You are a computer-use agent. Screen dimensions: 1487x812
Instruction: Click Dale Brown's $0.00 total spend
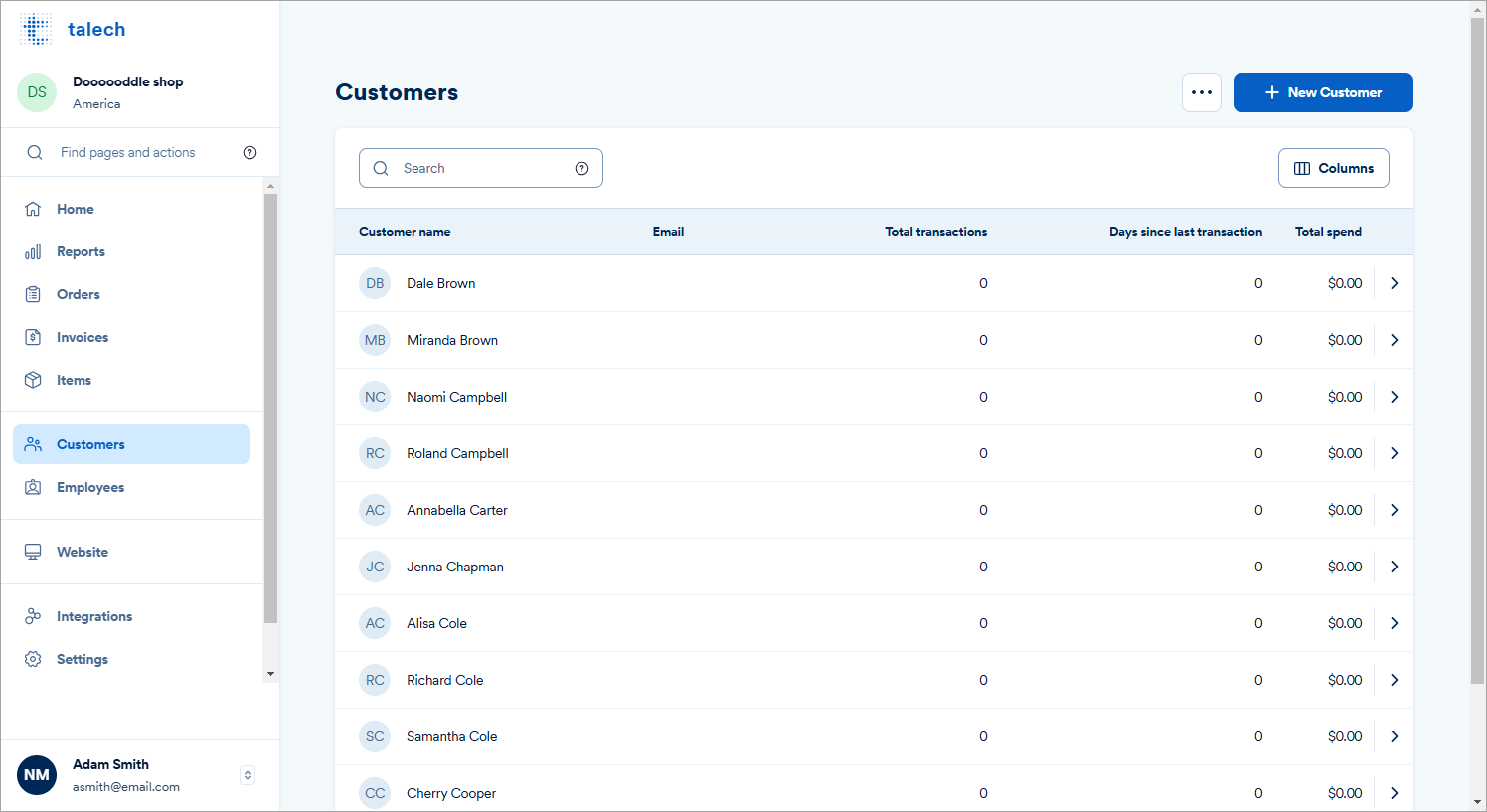coord(1345,283)
